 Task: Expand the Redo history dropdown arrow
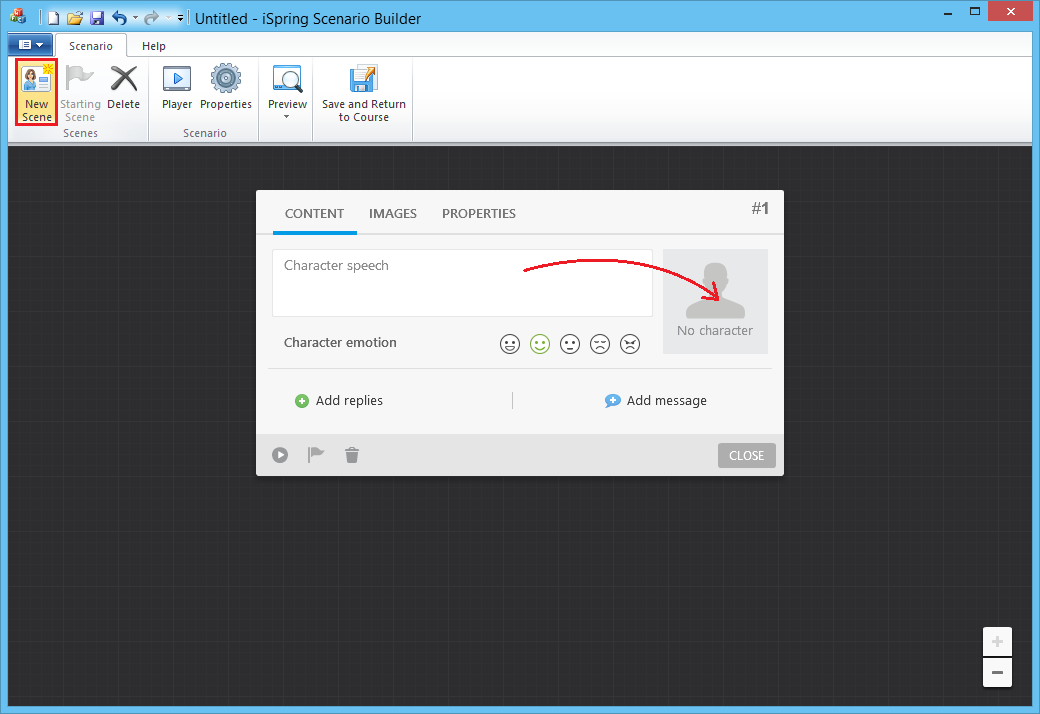pos(168,18)
